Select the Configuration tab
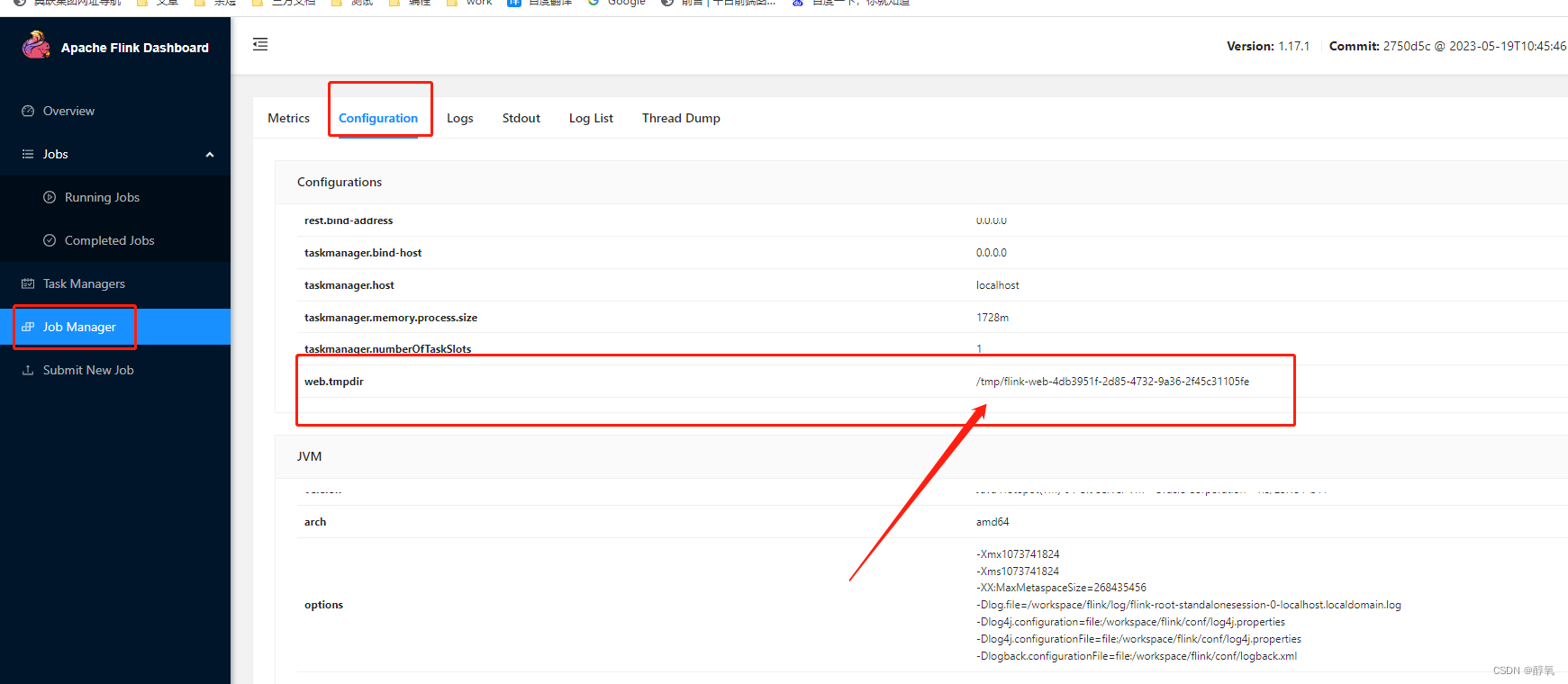 click(378, 118)
